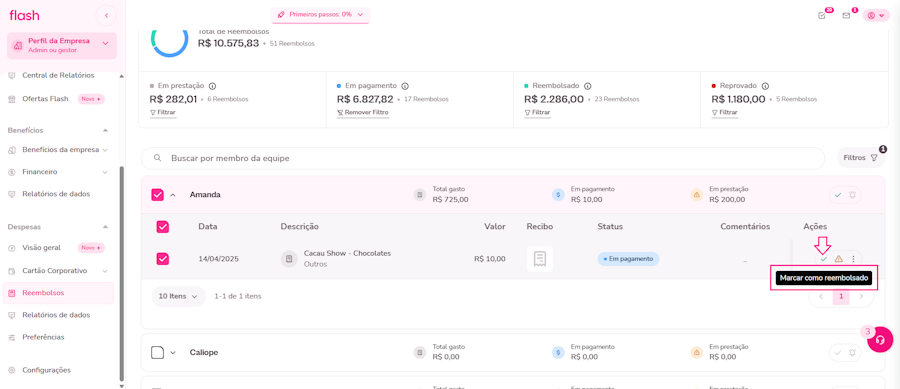Open Relatórios de dados under Despesas

click(56, 315)
